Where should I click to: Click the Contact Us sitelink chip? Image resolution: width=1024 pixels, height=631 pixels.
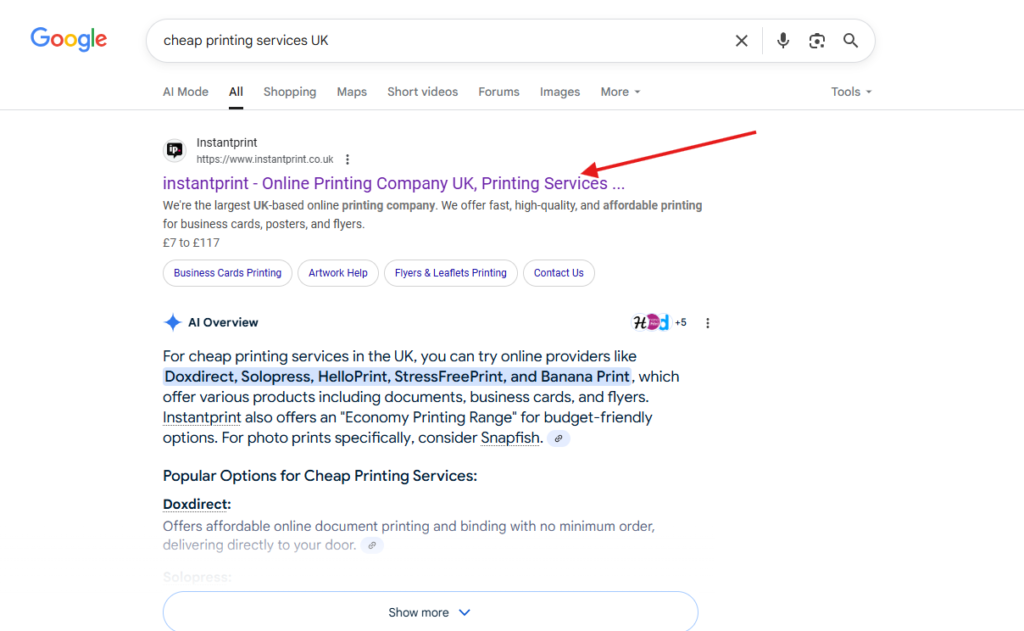pos(558,273)
